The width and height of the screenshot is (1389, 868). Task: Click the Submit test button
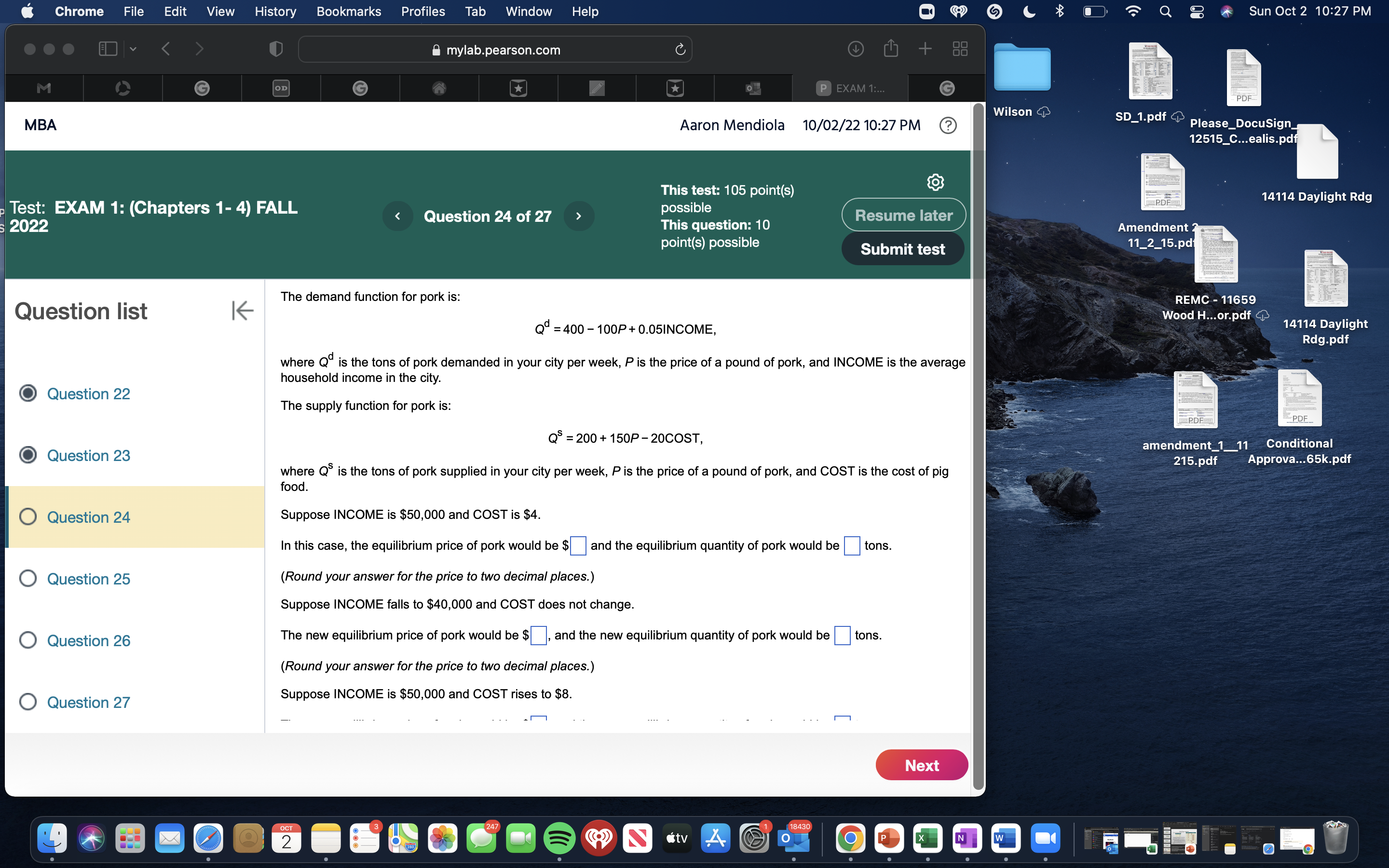coord(902,248)
